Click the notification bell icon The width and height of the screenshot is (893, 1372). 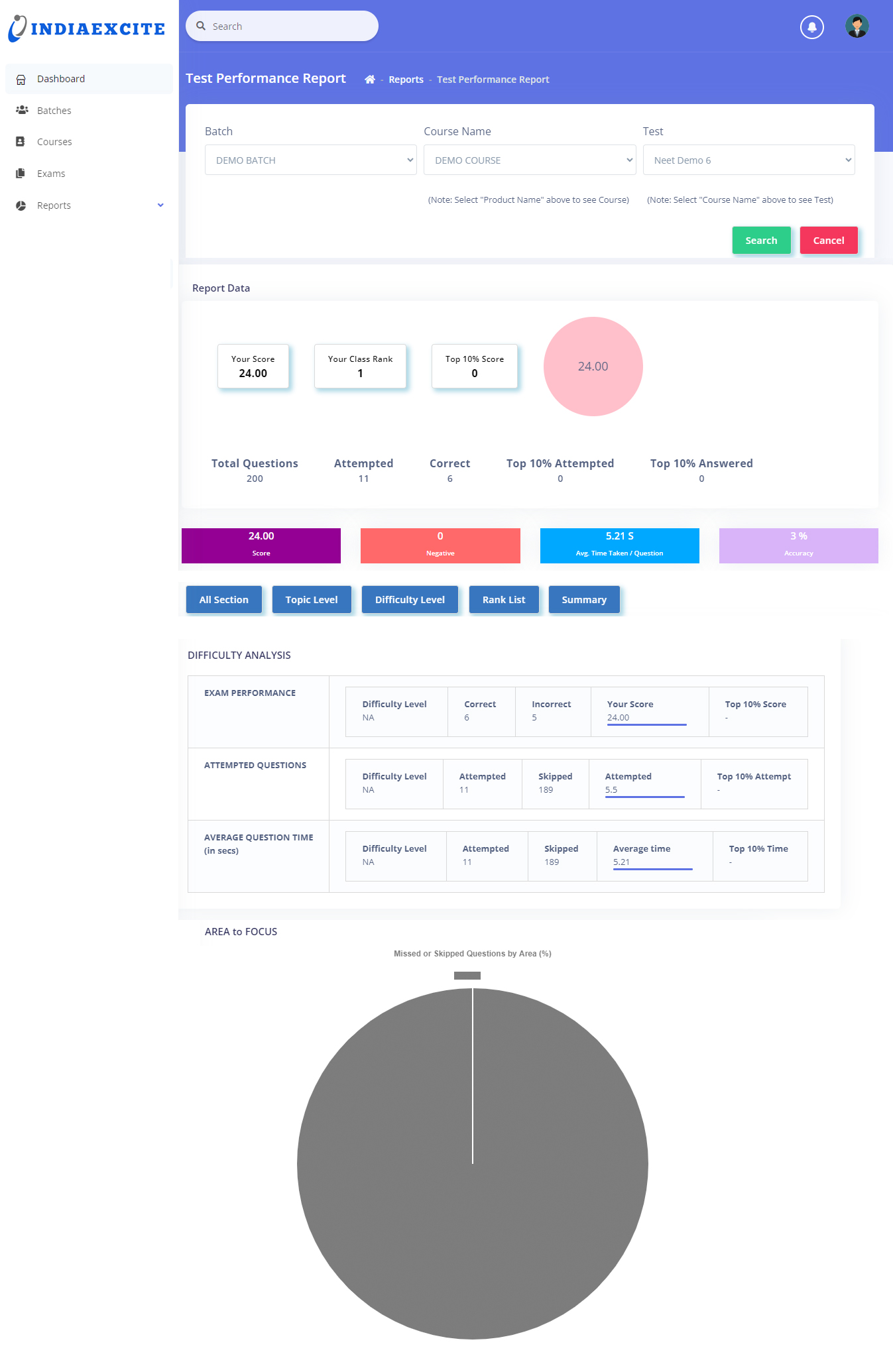pyautogui.click(x=811, y=27)
